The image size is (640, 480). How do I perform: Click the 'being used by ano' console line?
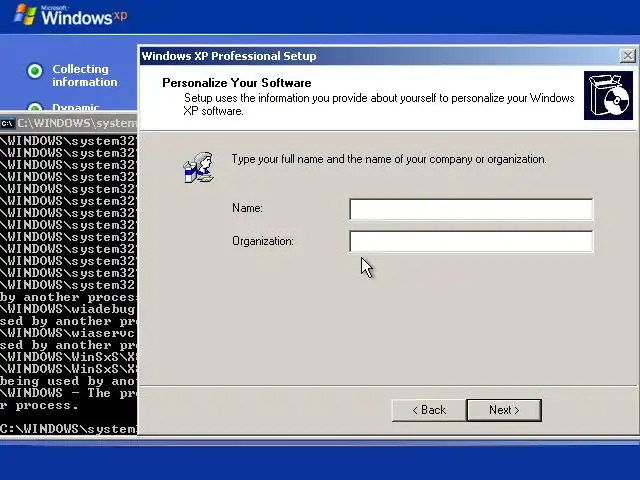click(67, 381)
